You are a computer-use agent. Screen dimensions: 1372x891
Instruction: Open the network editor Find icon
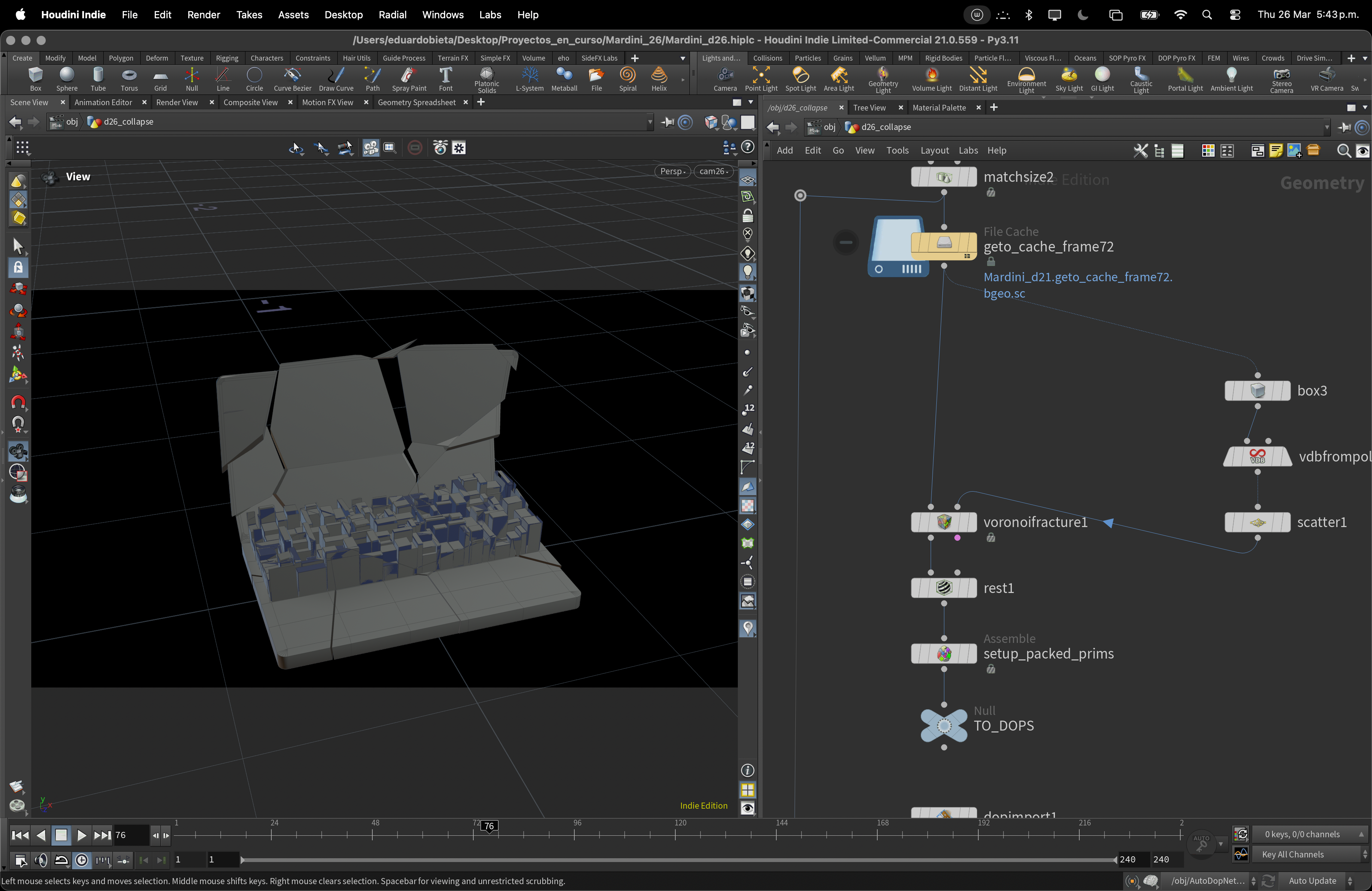click(x=1343, y=151)
